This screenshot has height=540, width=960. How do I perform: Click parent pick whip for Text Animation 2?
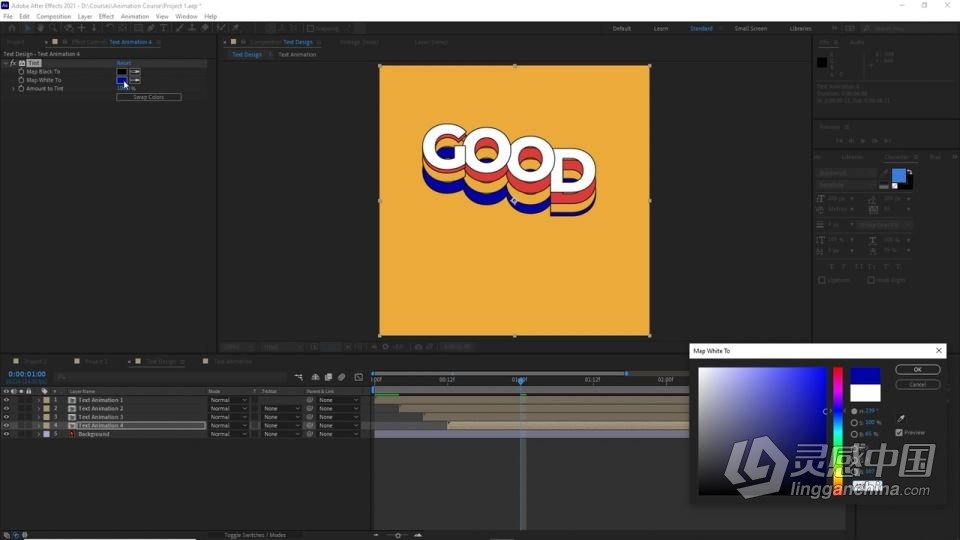pos(310,408)
